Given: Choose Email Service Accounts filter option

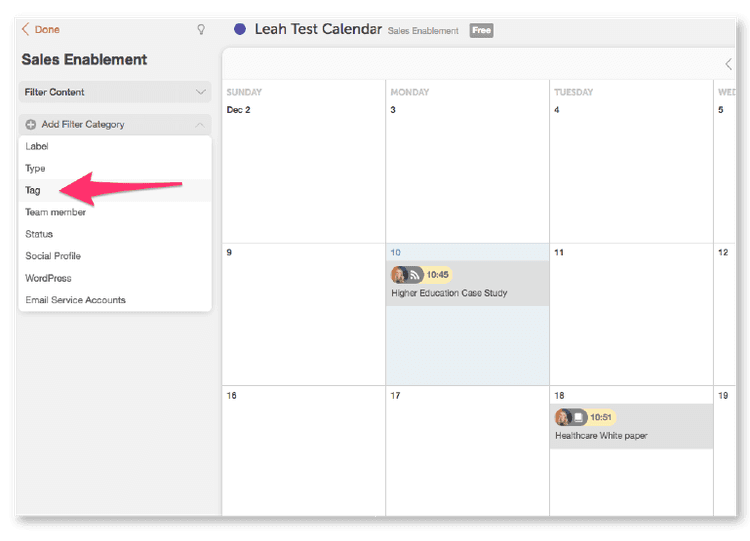Looking at the screenshot, I should click(x=75, y=300).
